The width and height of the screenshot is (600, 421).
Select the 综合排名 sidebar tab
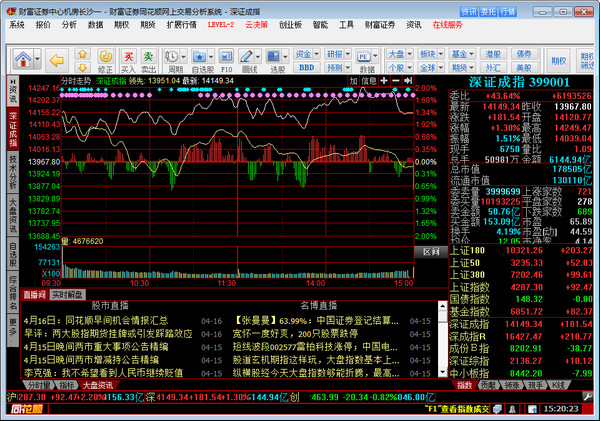tap(13, 293)
